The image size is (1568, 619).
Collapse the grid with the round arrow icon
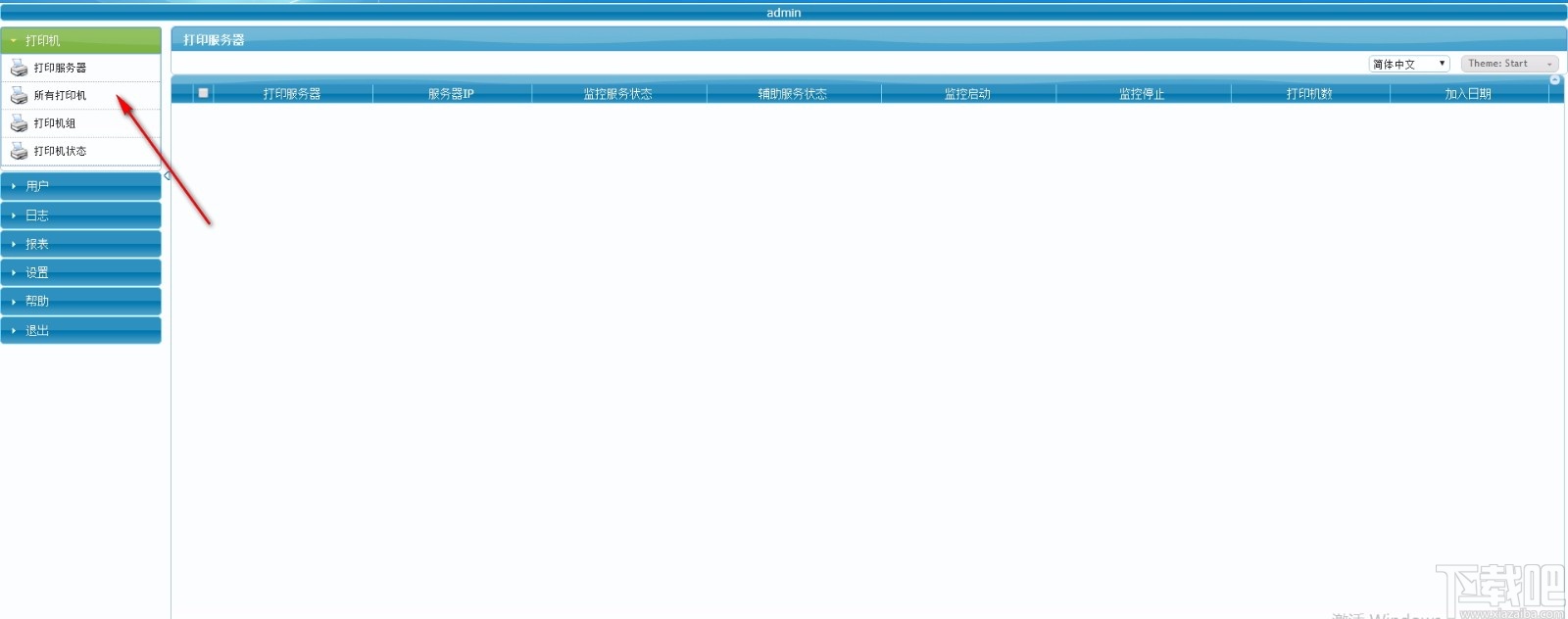click(1554, 79)
